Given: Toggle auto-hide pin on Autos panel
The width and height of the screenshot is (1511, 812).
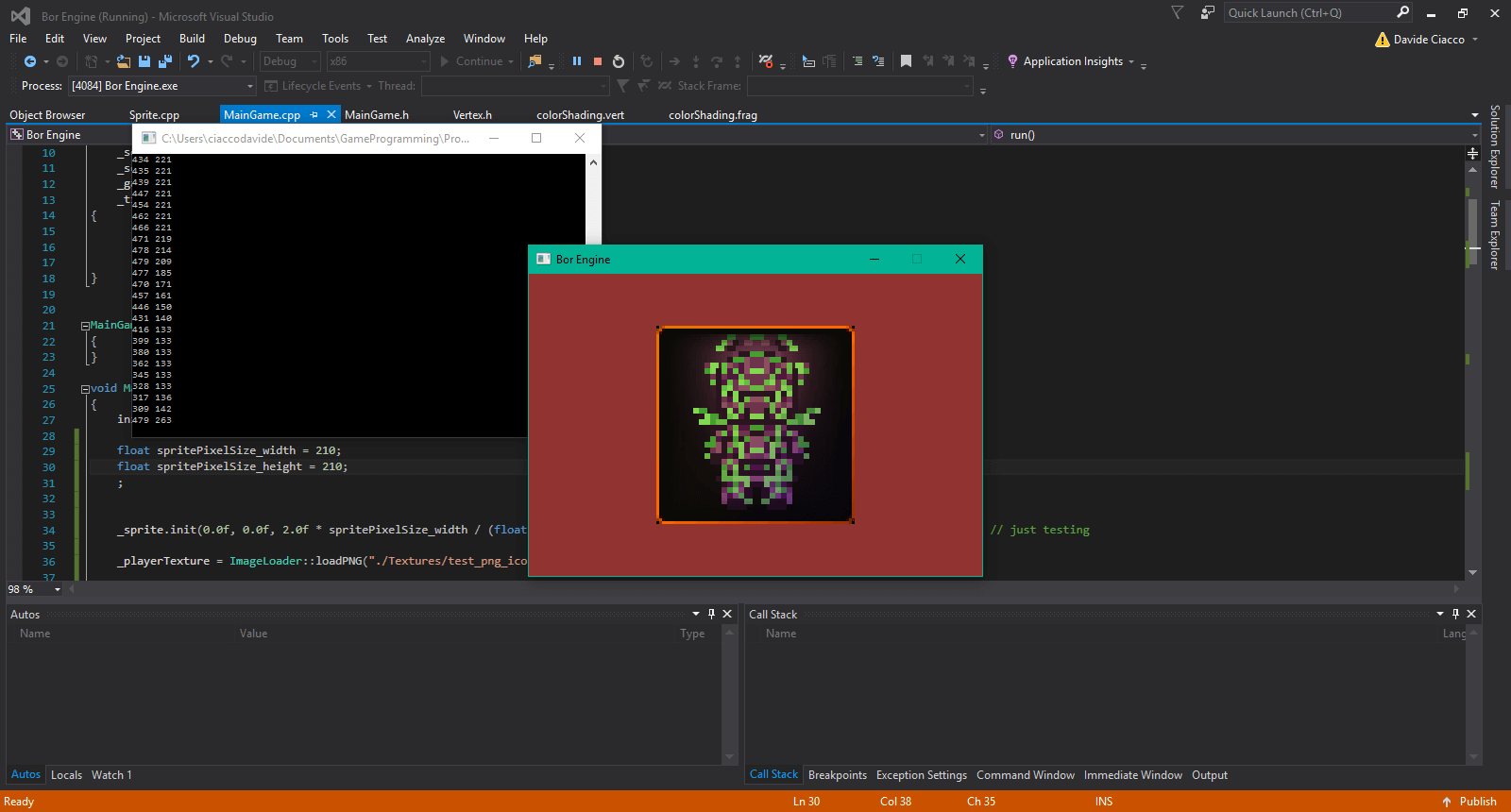Looking at the screenshot, I should pyautogui.click(x=711, y=614).
